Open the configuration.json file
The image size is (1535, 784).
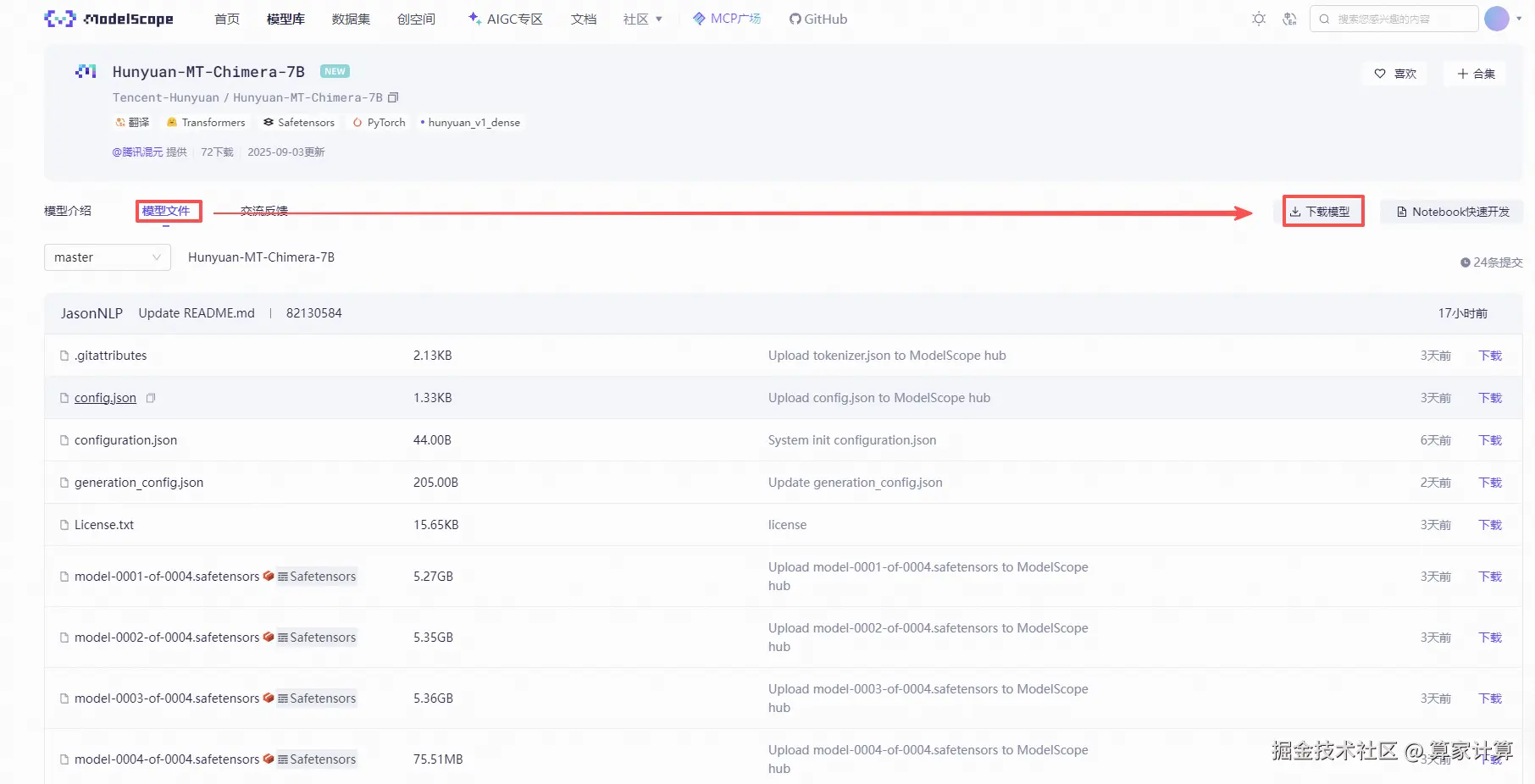(125, 440)
